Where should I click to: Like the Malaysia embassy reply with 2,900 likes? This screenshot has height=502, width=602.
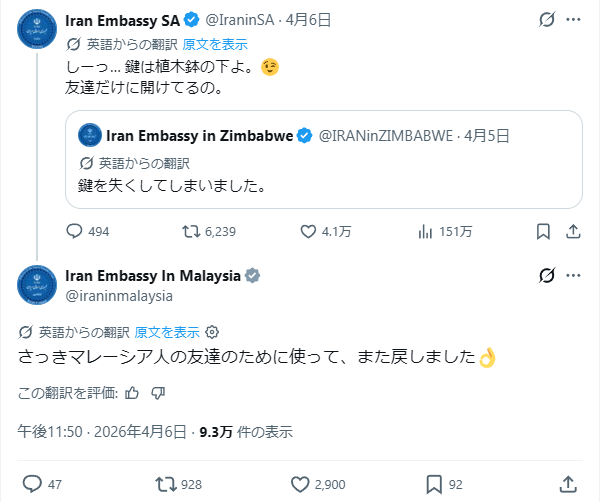point(297,484)
